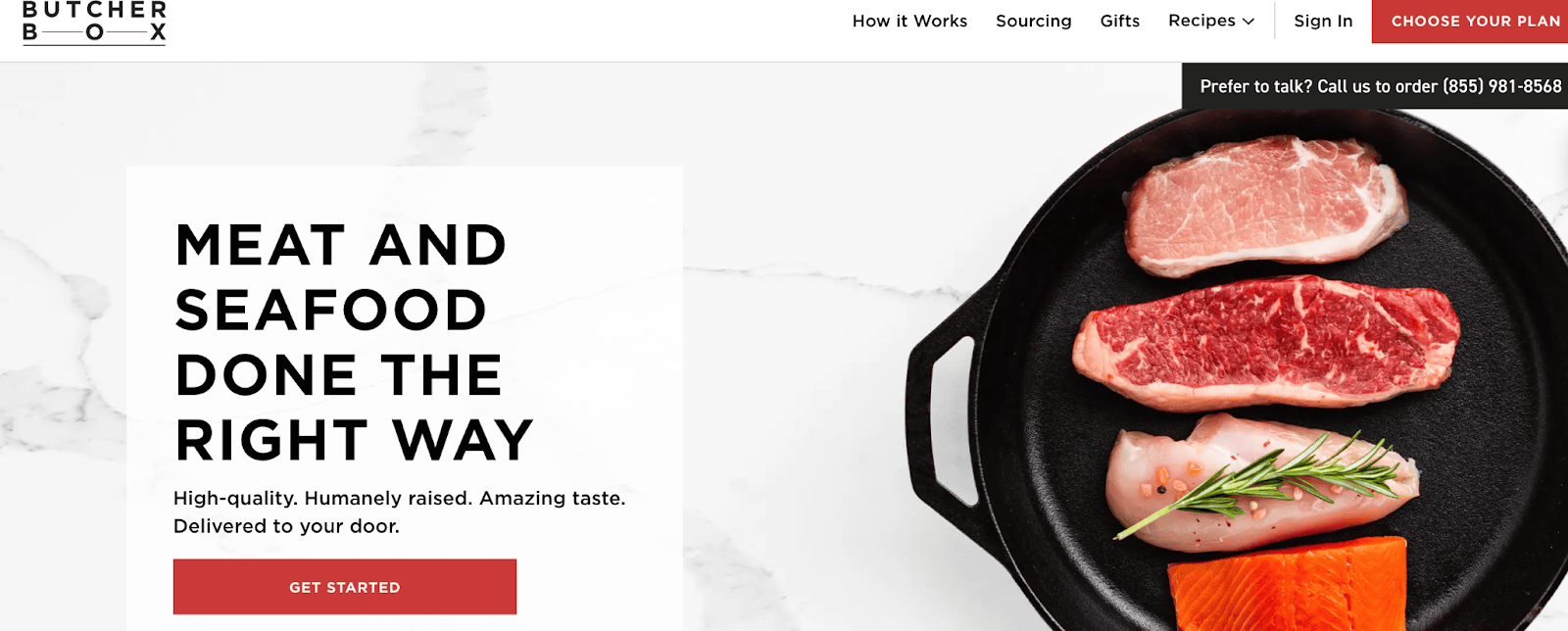This screenshot has height=631, width=1568.
Task: Open the How it Works page
Action: pos(909,21)
